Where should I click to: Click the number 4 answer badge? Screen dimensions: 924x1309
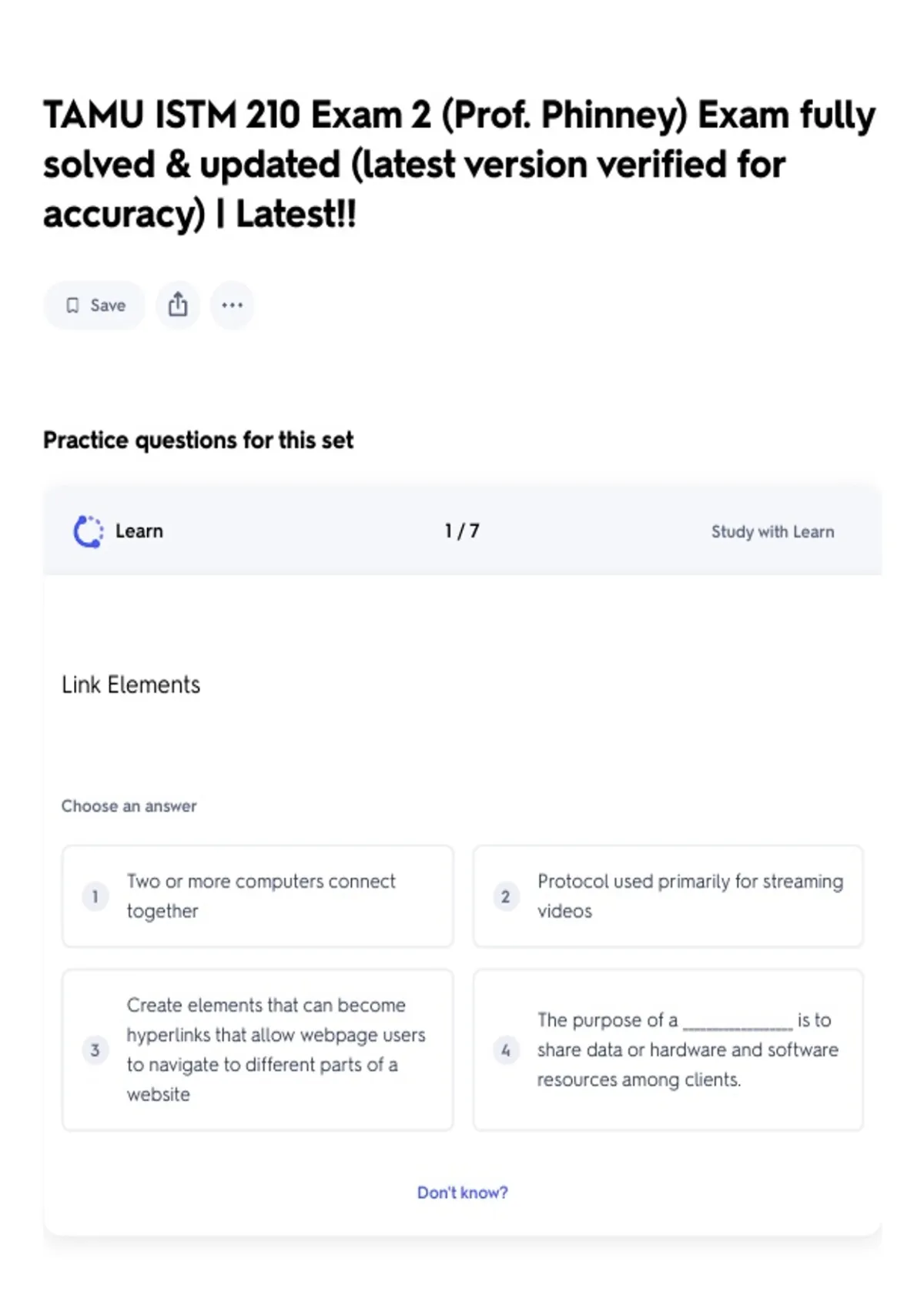point(506,1050)
